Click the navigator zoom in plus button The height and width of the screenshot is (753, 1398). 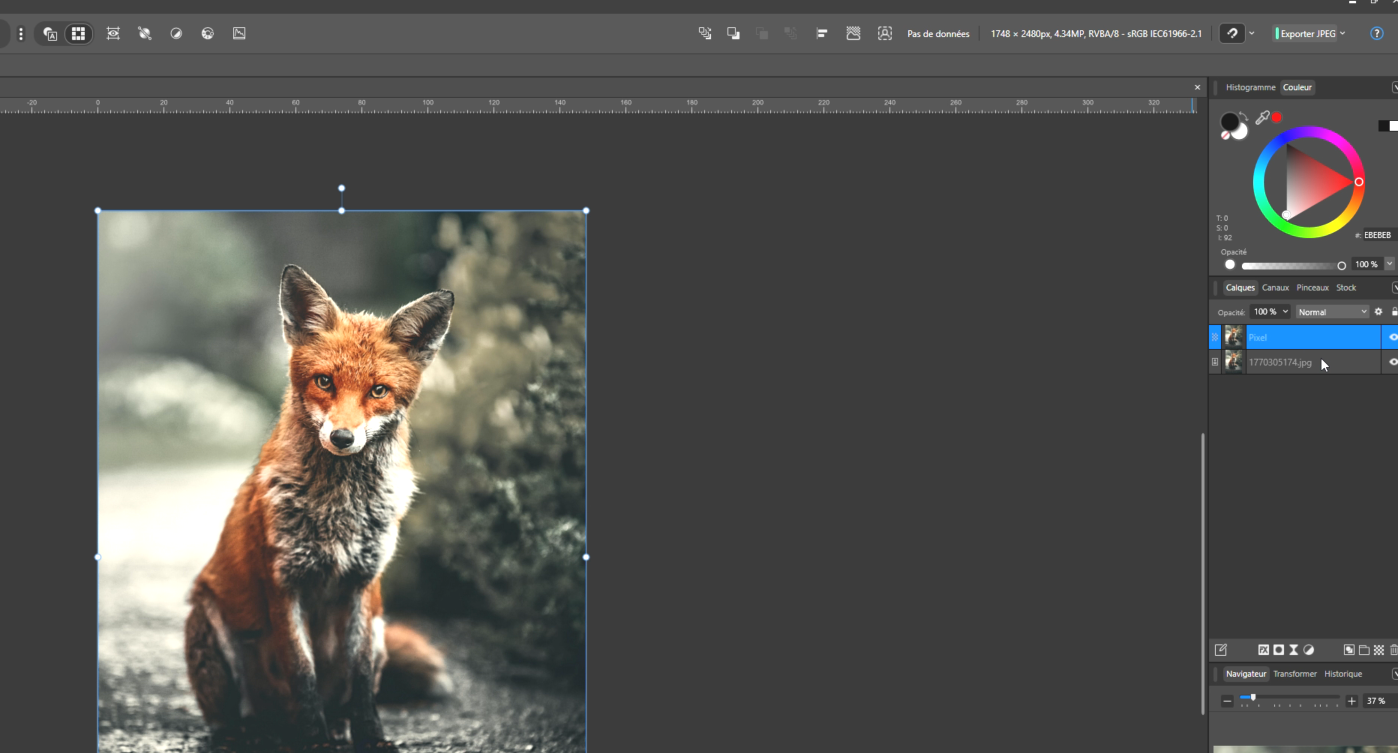tap(1351, 701)
